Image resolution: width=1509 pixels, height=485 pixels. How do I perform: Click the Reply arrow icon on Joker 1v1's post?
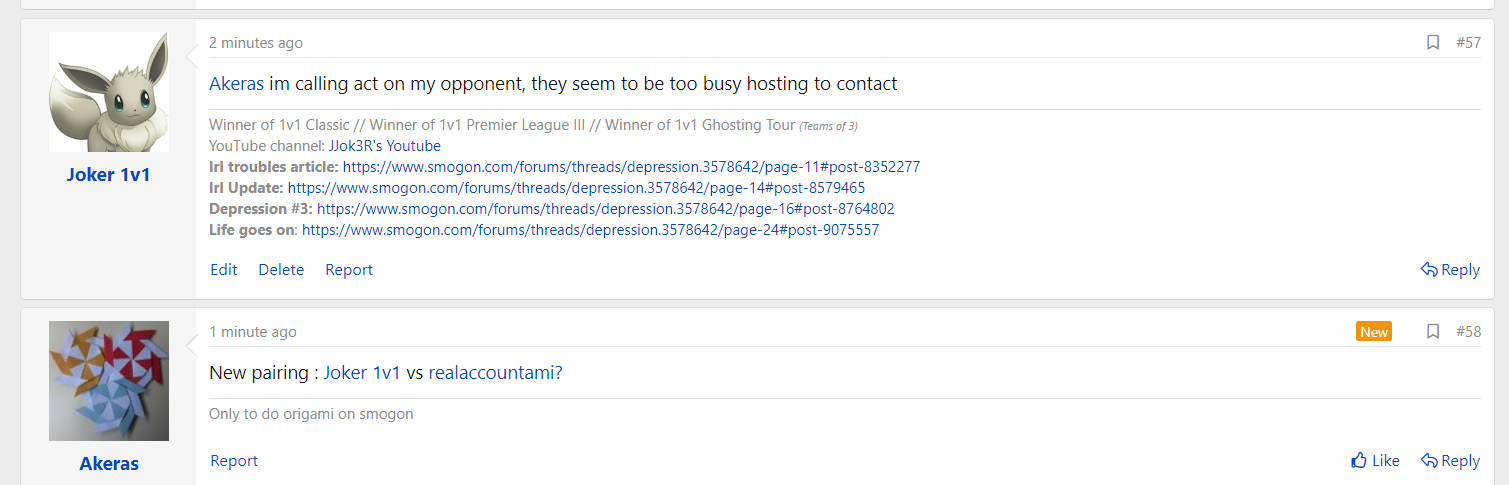[1430, 270]
